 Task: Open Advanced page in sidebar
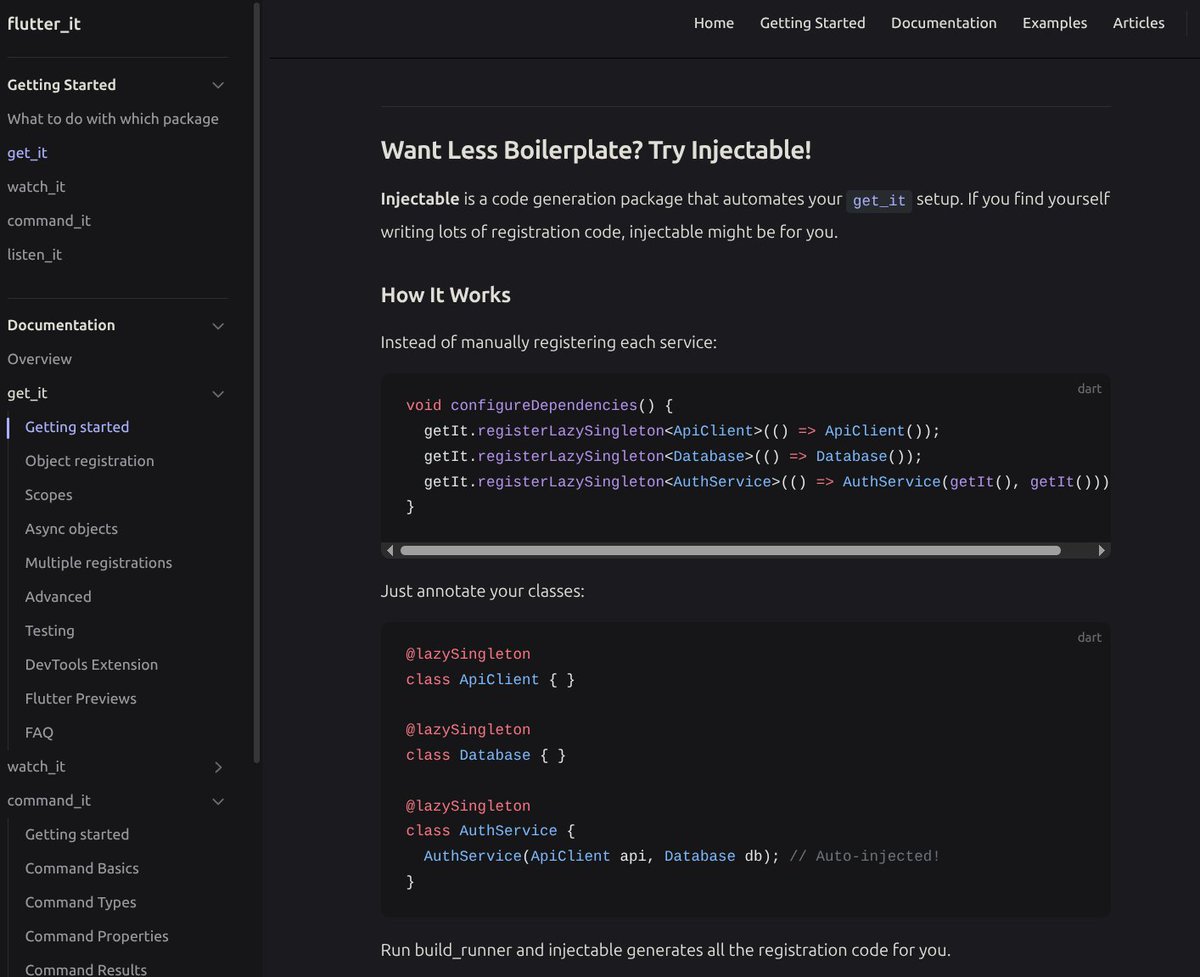(58, 597)
